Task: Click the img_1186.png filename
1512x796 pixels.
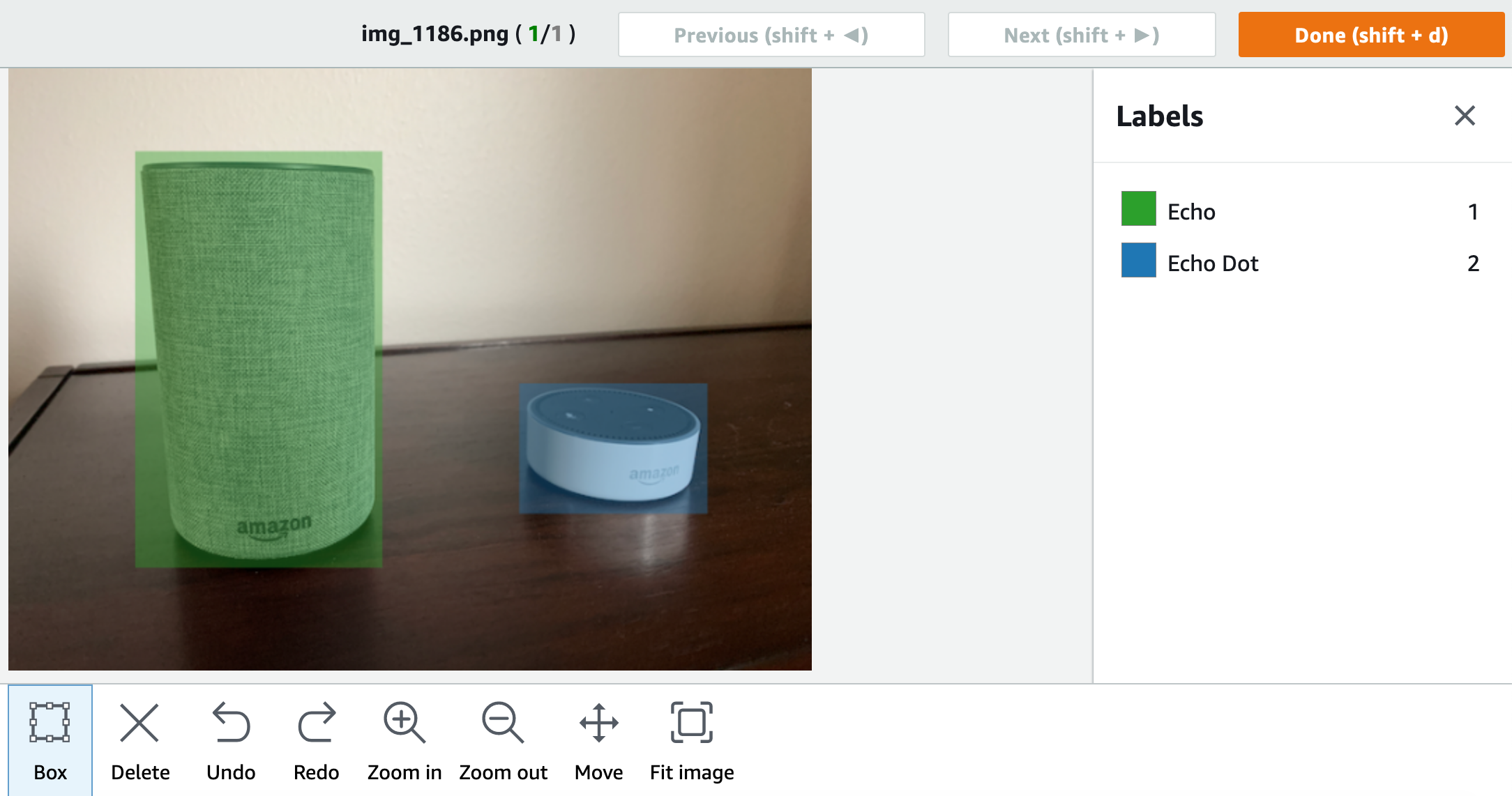Action: 434,33
